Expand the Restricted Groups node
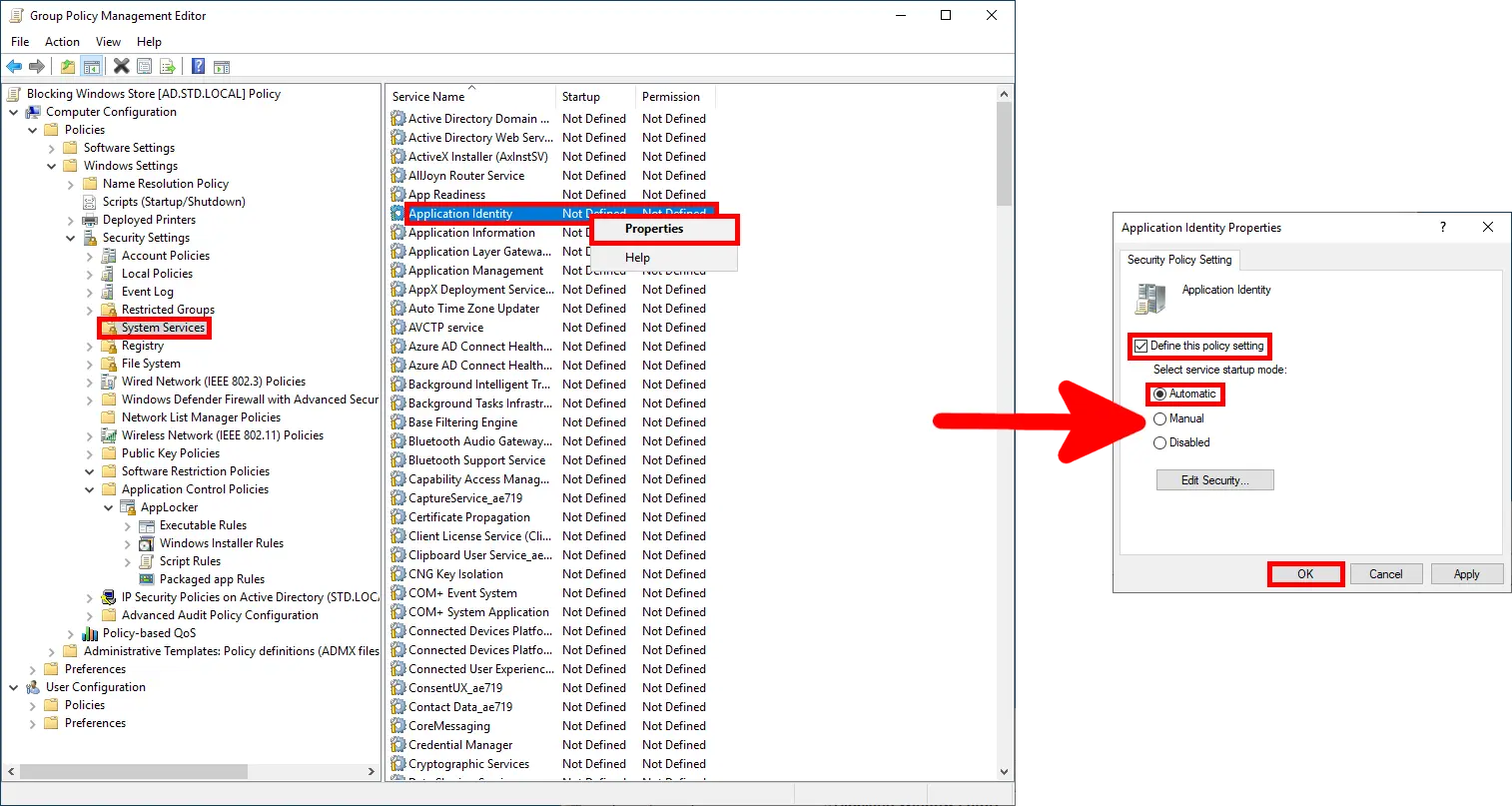 point(91,309)
